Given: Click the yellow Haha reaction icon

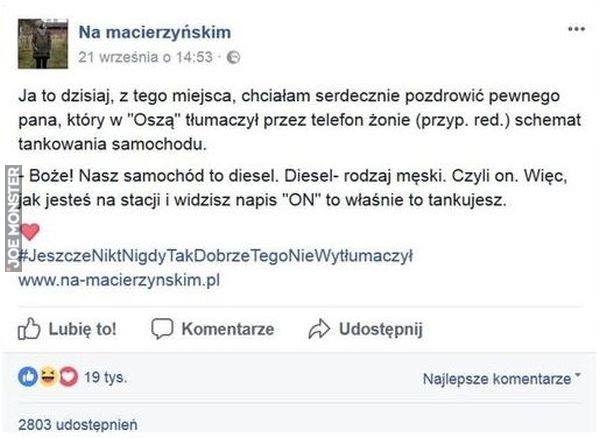Looking at the screenshot, I should (48, 377).
